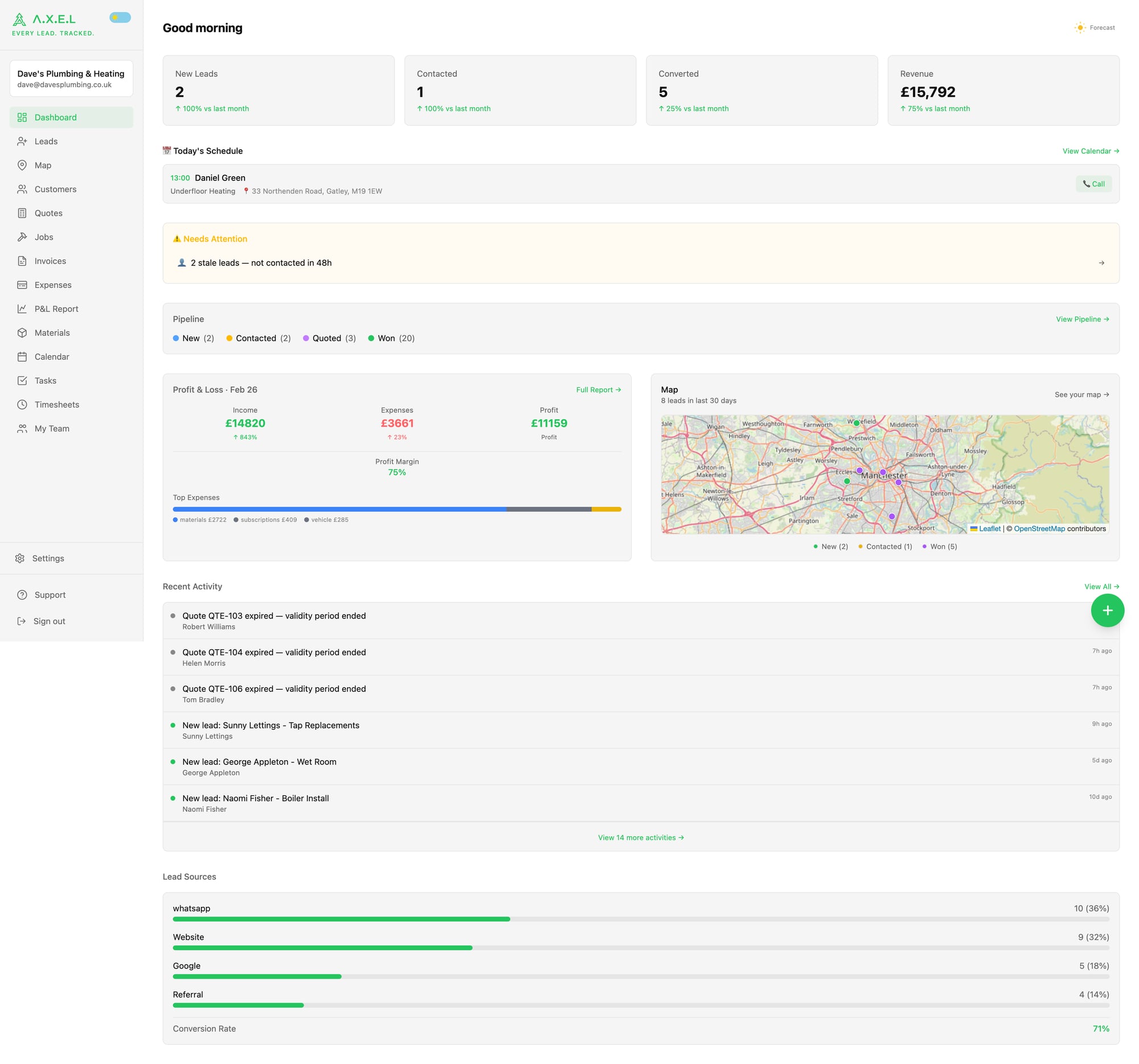Click the Manchester map preview
This screenshot has width=1139, height=1064.
(x=885, y=474)
